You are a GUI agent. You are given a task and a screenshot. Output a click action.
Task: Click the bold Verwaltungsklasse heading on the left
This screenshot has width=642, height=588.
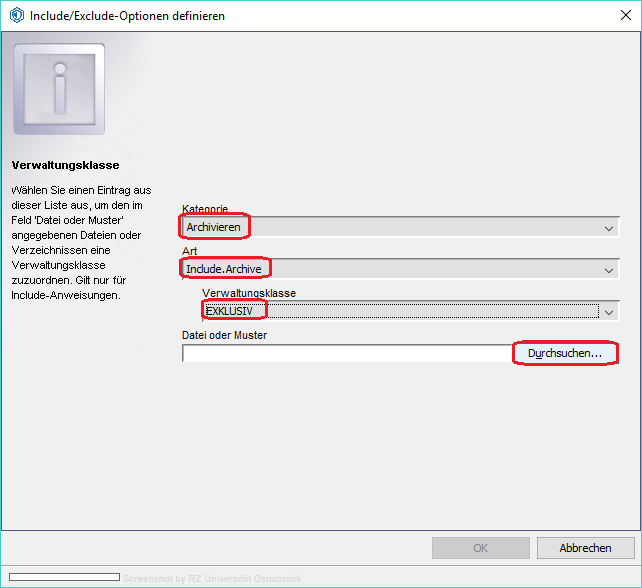coord(65,164)
